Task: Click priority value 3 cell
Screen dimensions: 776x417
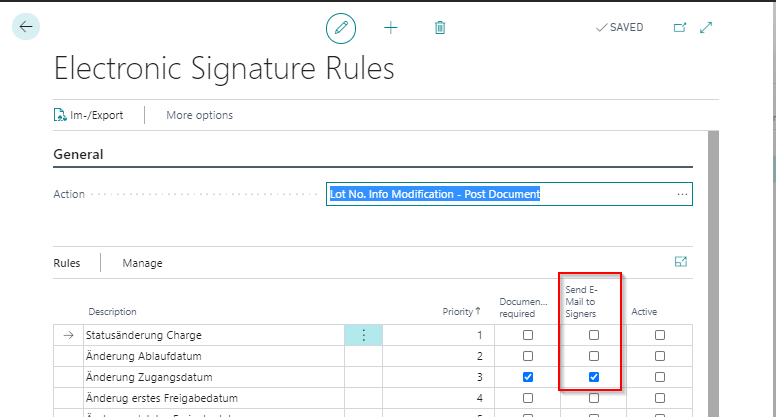Action: pyautogui.click(x=438, y=377)
